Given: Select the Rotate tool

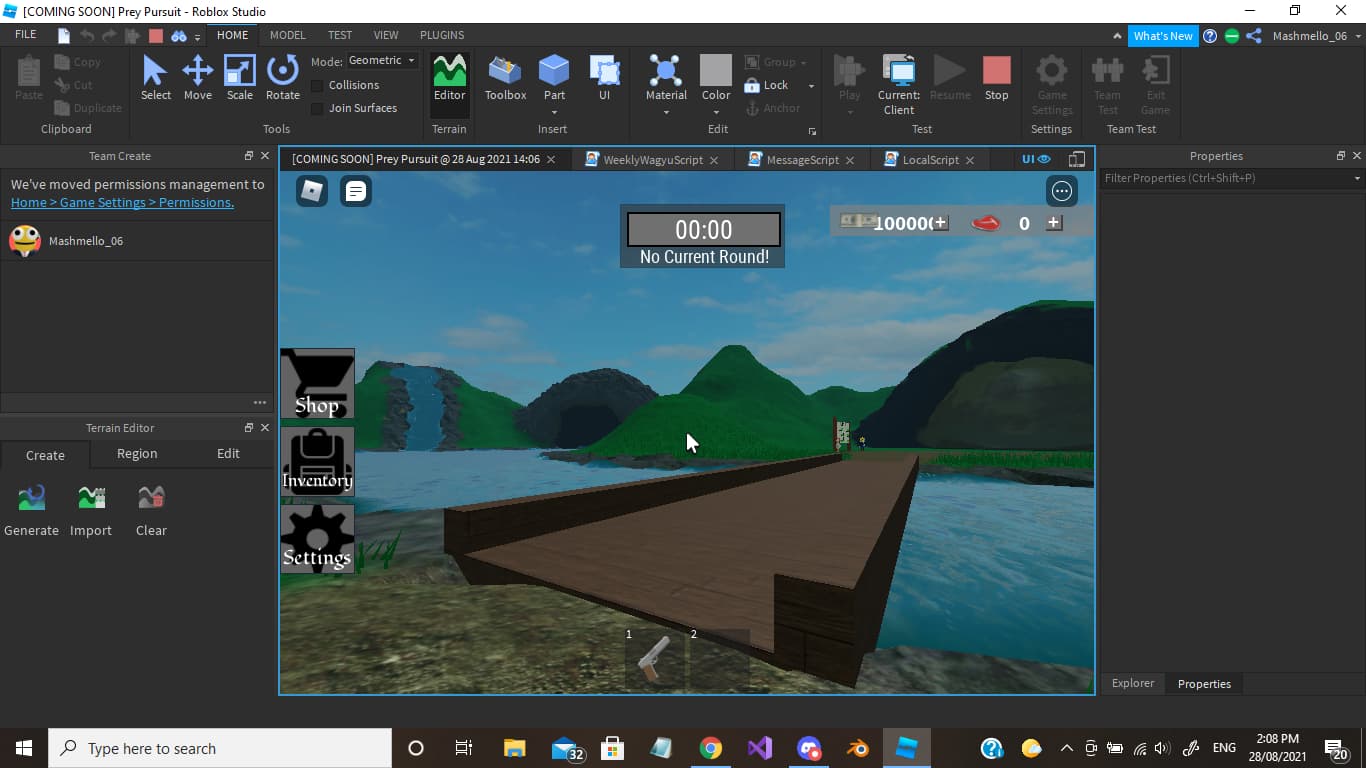Looking at the screenshot, I should coord(282,75).
